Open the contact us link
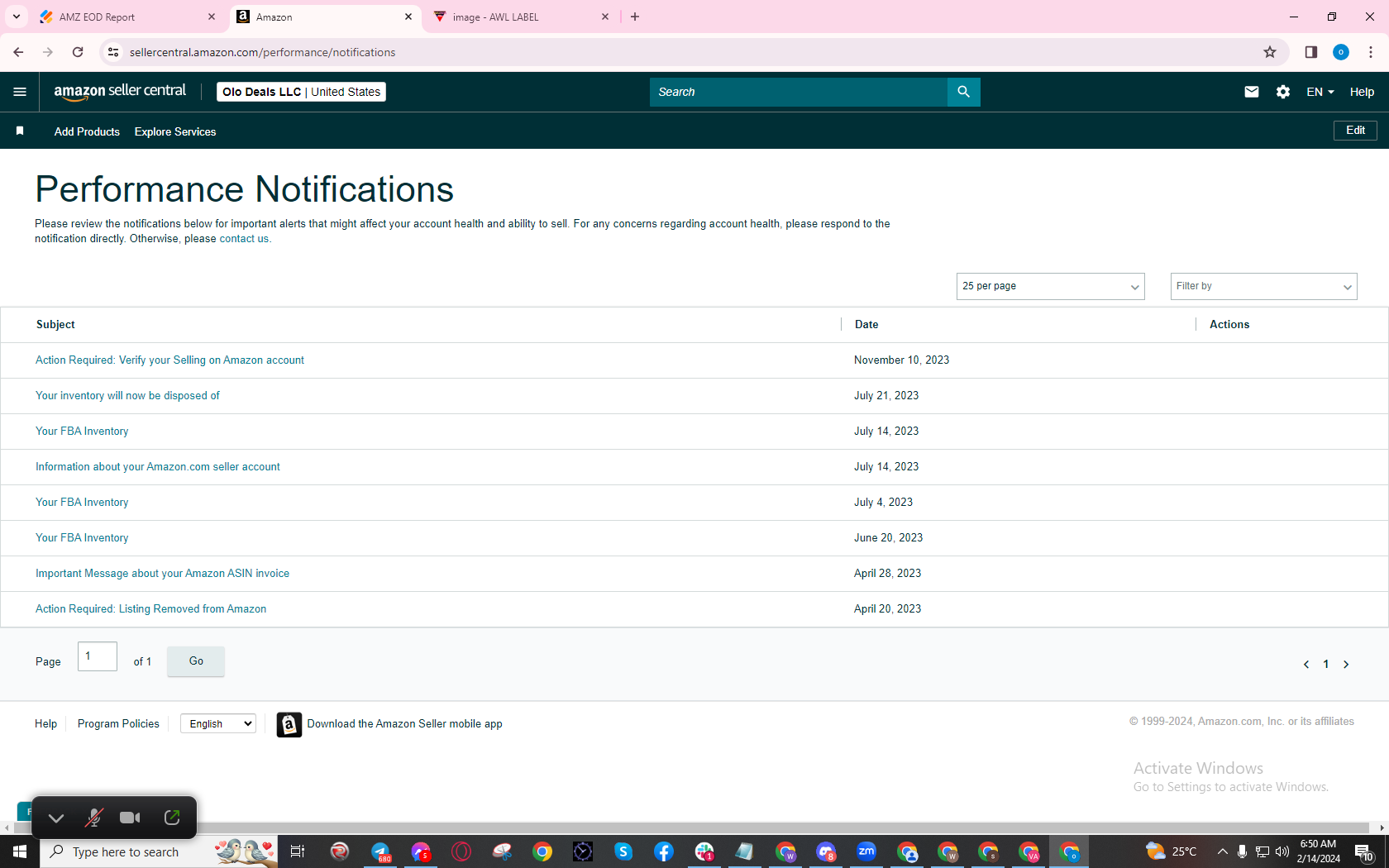The height and width of the screenshot is (868, 1389). click(x=244, y=239)
